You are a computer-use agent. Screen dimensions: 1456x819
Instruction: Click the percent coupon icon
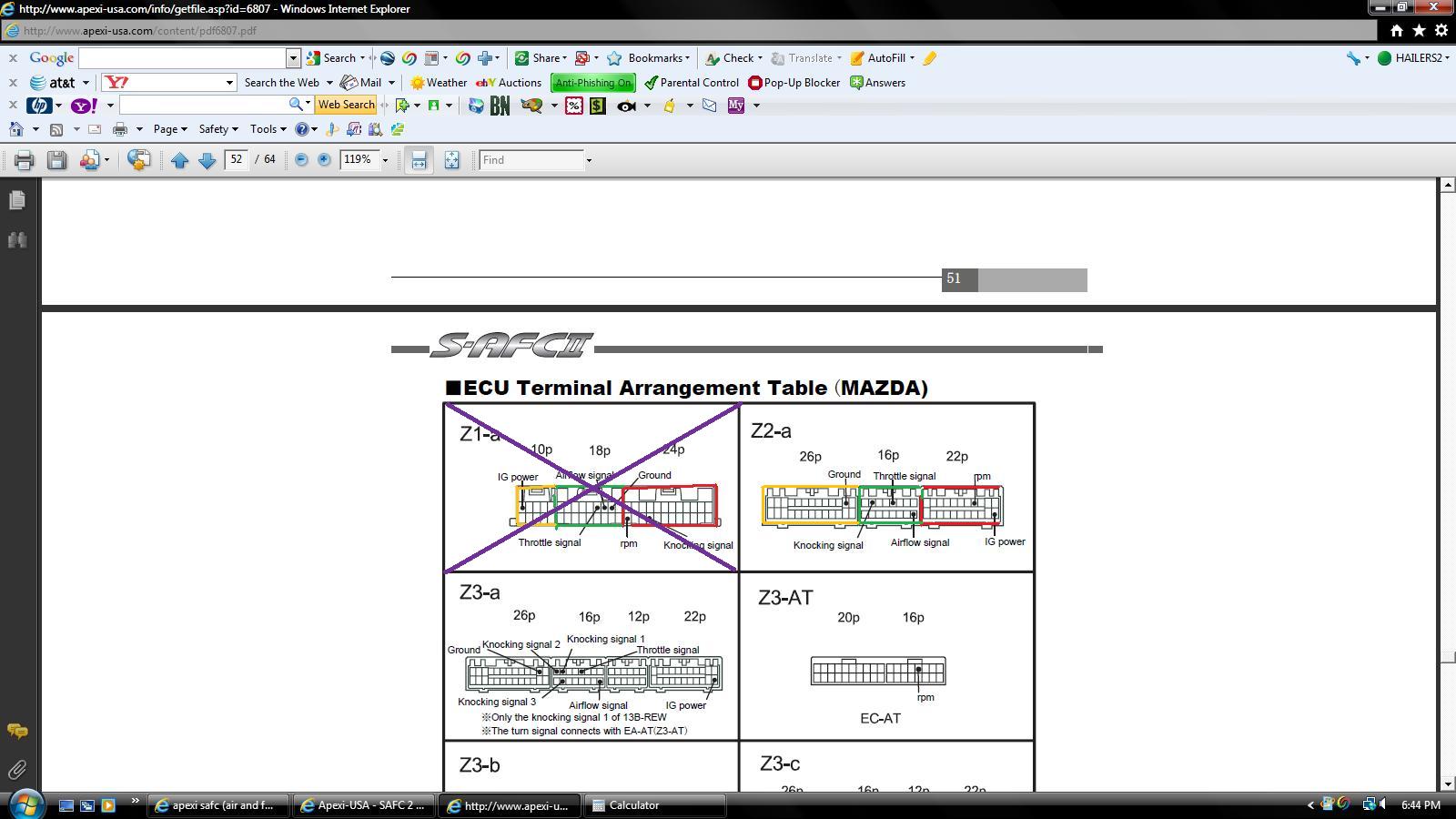tap(574, 106)
